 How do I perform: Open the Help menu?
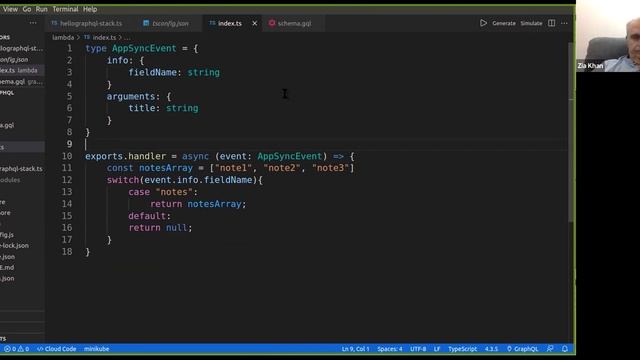90,9
